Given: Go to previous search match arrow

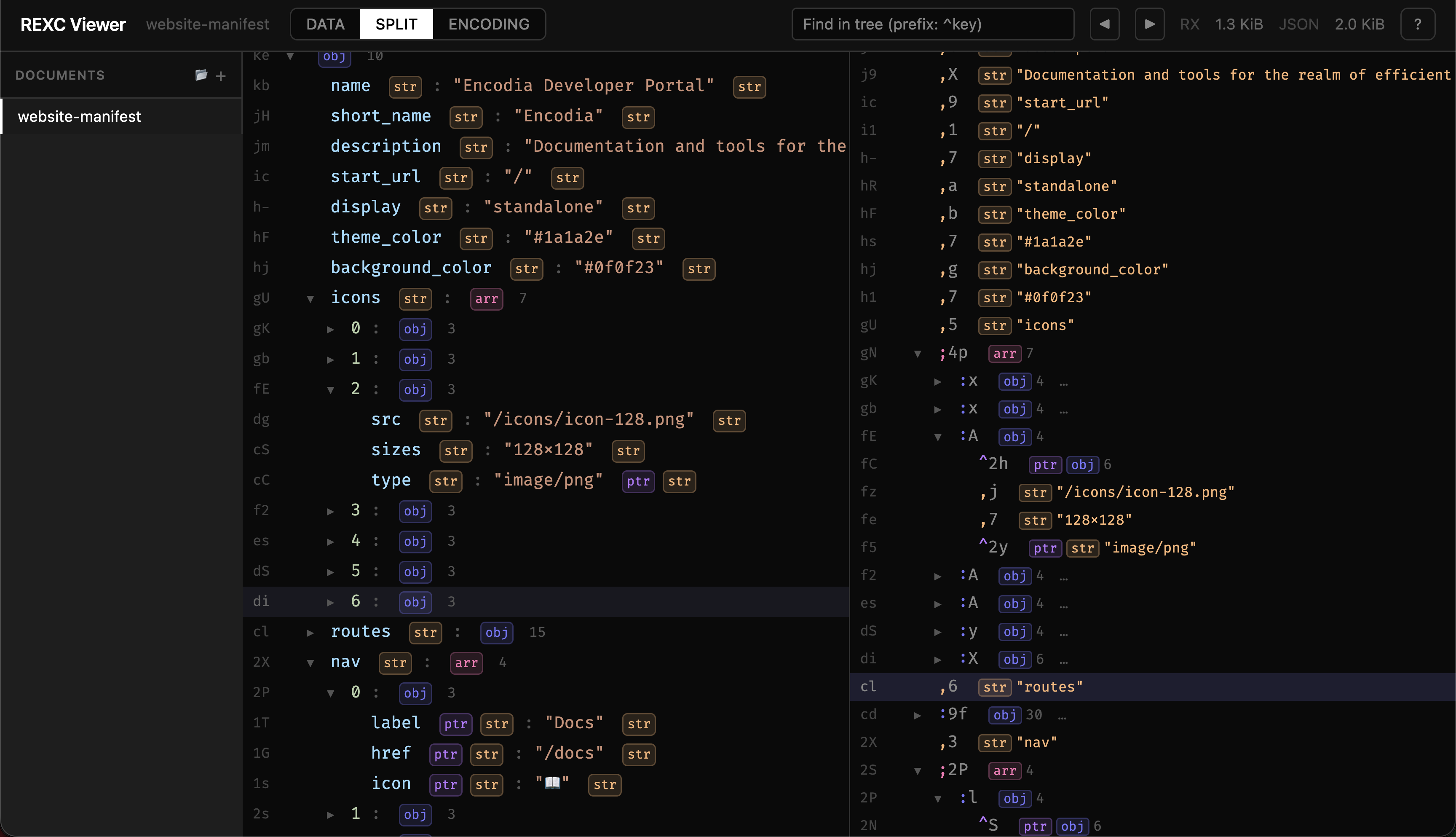Looking at the screenshot, I should click(1104, 24).
